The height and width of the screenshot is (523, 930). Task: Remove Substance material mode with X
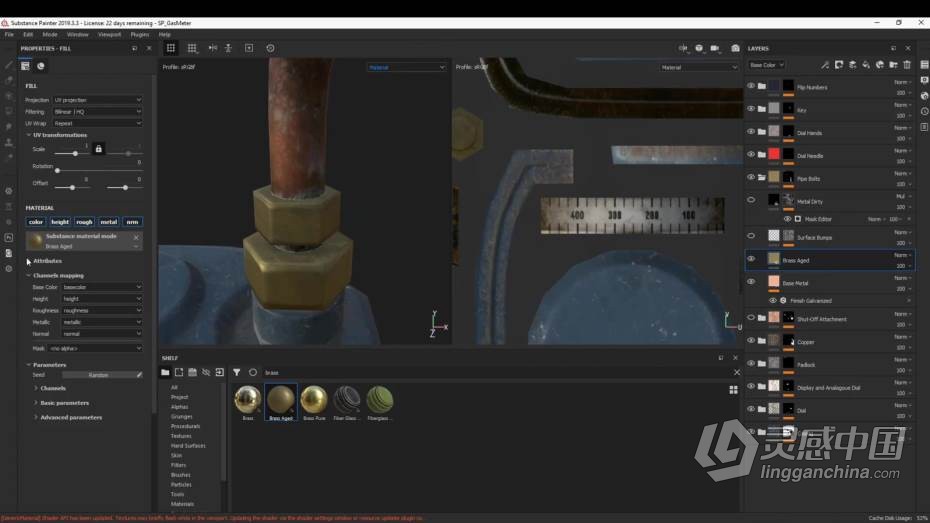coord(136,237)
